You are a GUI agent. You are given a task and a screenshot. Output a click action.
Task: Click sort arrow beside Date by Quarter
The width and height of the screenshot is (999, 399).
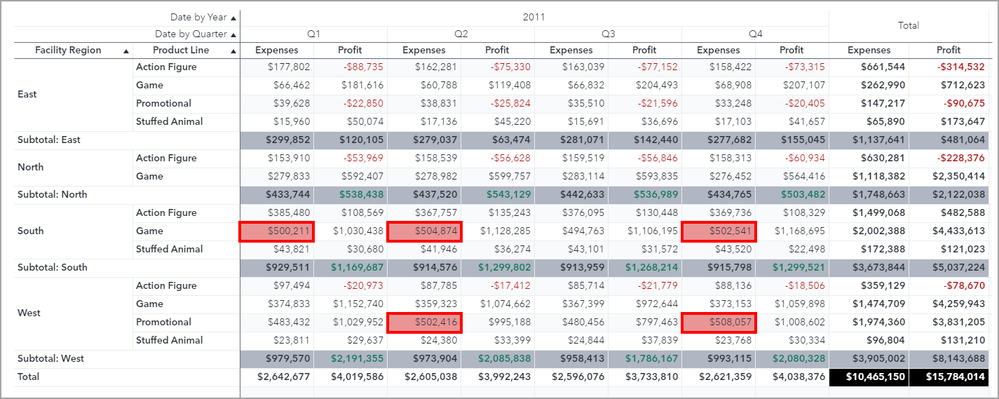pos(233,34)
